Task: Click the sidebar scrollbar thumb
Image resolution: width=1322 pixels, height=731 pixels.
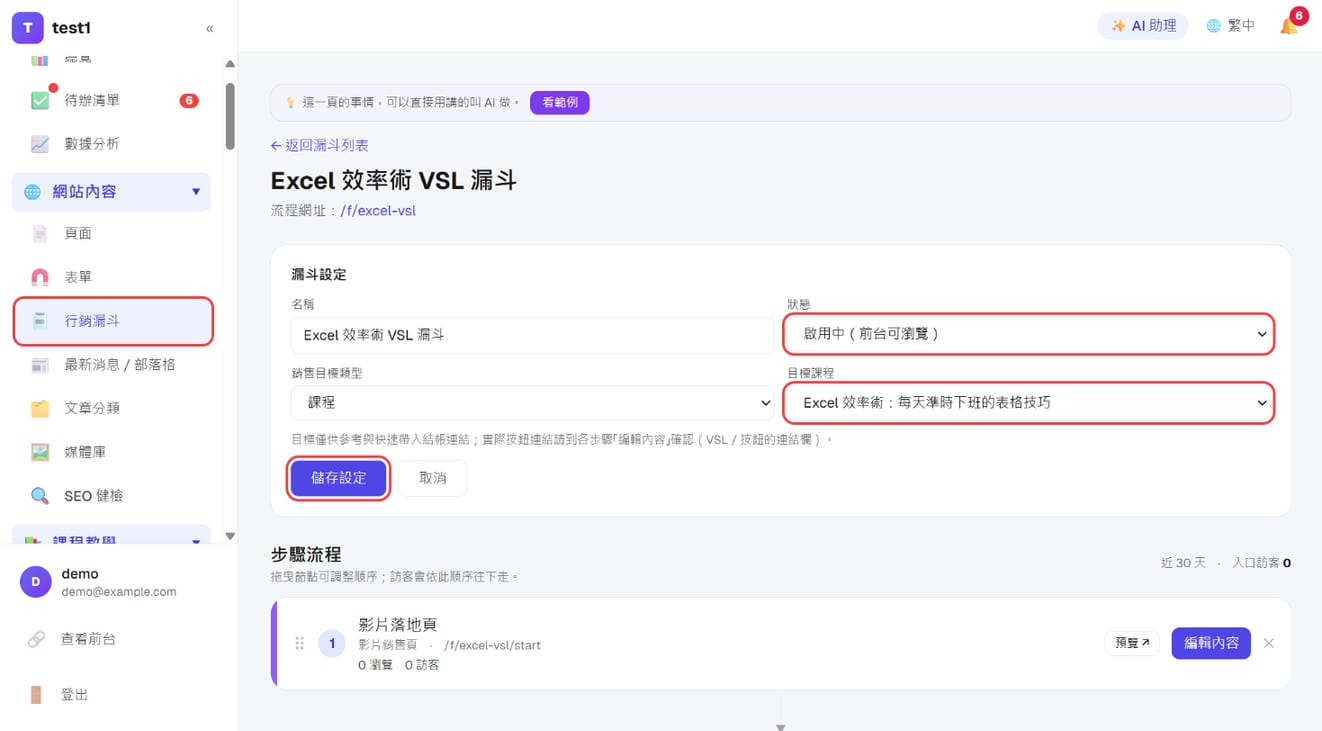Action: pos(230,116)
